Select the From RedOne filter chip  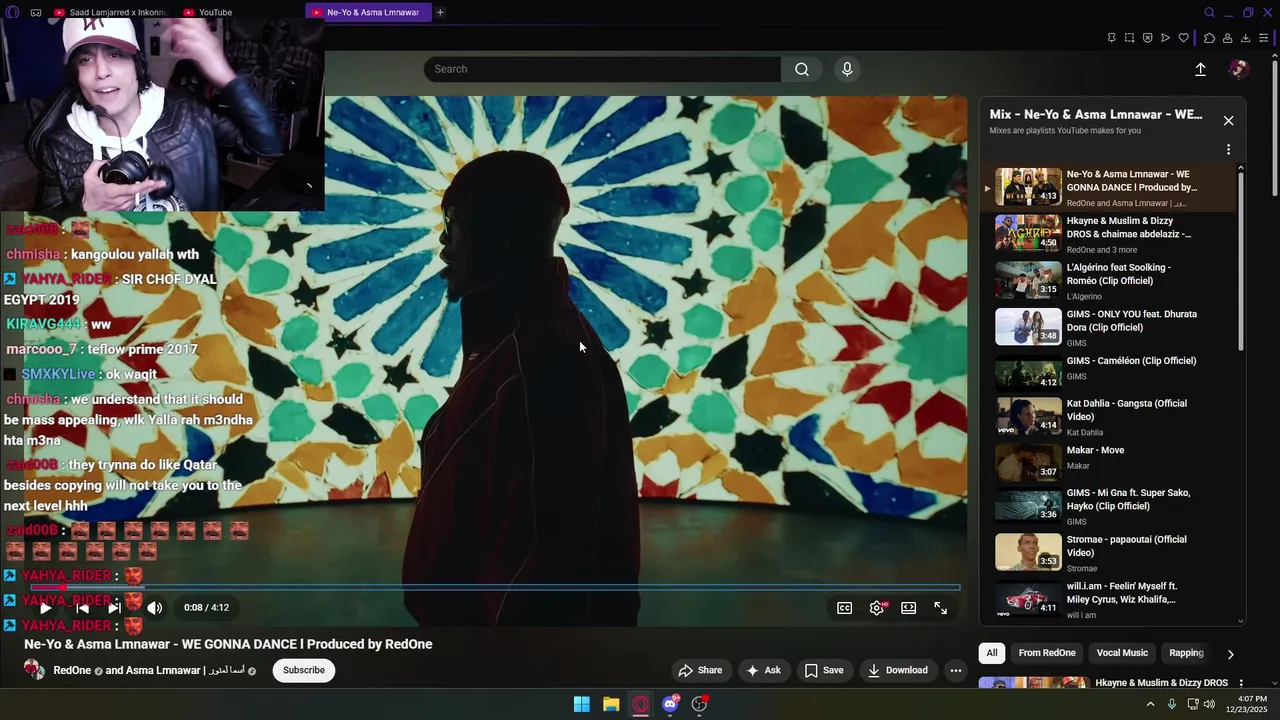click(1047, 653)
